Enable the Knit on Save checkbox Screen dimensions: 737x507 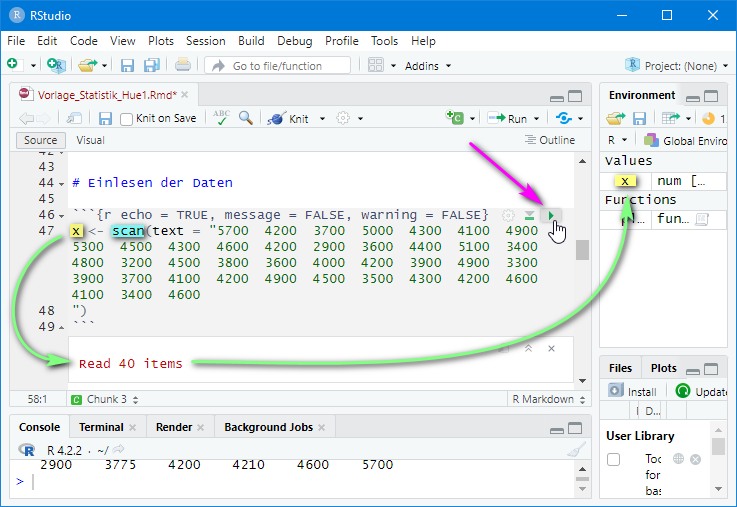pyautogui.click(x=126, y=119)
